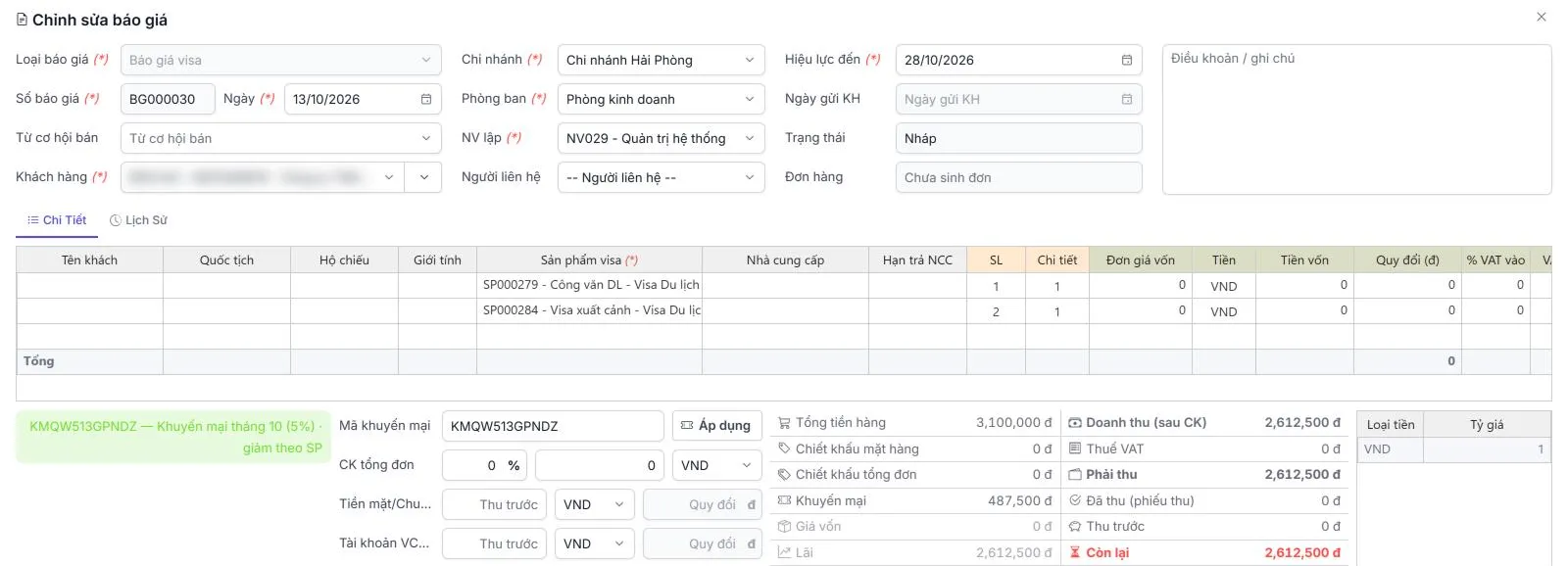1568x566 pixels.
Task: Click the icon beside Thu trước total
Action: click(1075, 526)
